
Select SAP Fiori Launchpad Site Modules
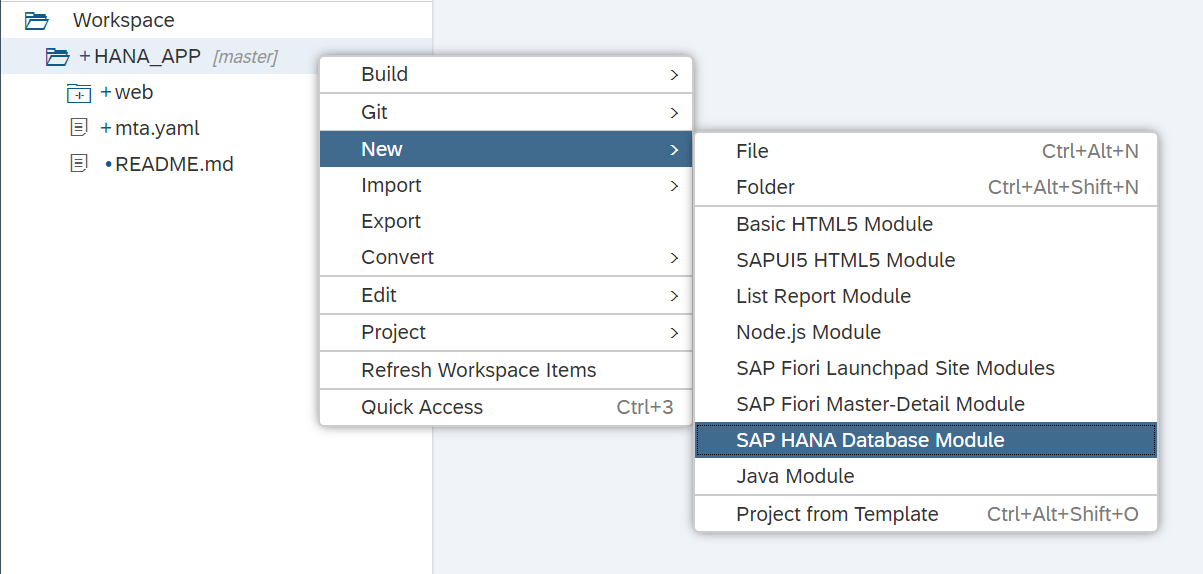coord(926,368)
